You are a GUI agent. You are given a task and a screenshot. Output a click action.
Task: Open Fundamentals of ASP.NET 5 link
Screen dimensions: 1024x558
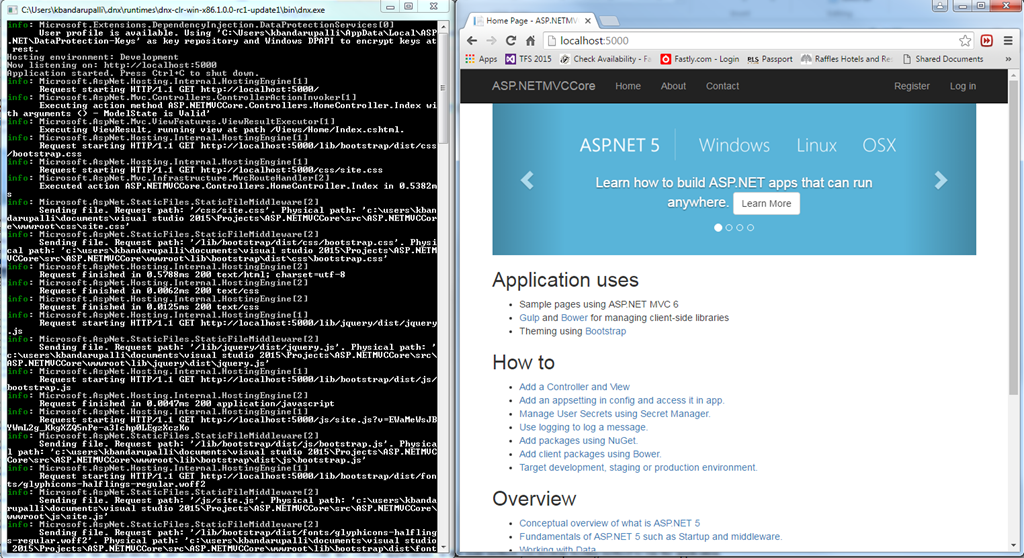(650, 536)
